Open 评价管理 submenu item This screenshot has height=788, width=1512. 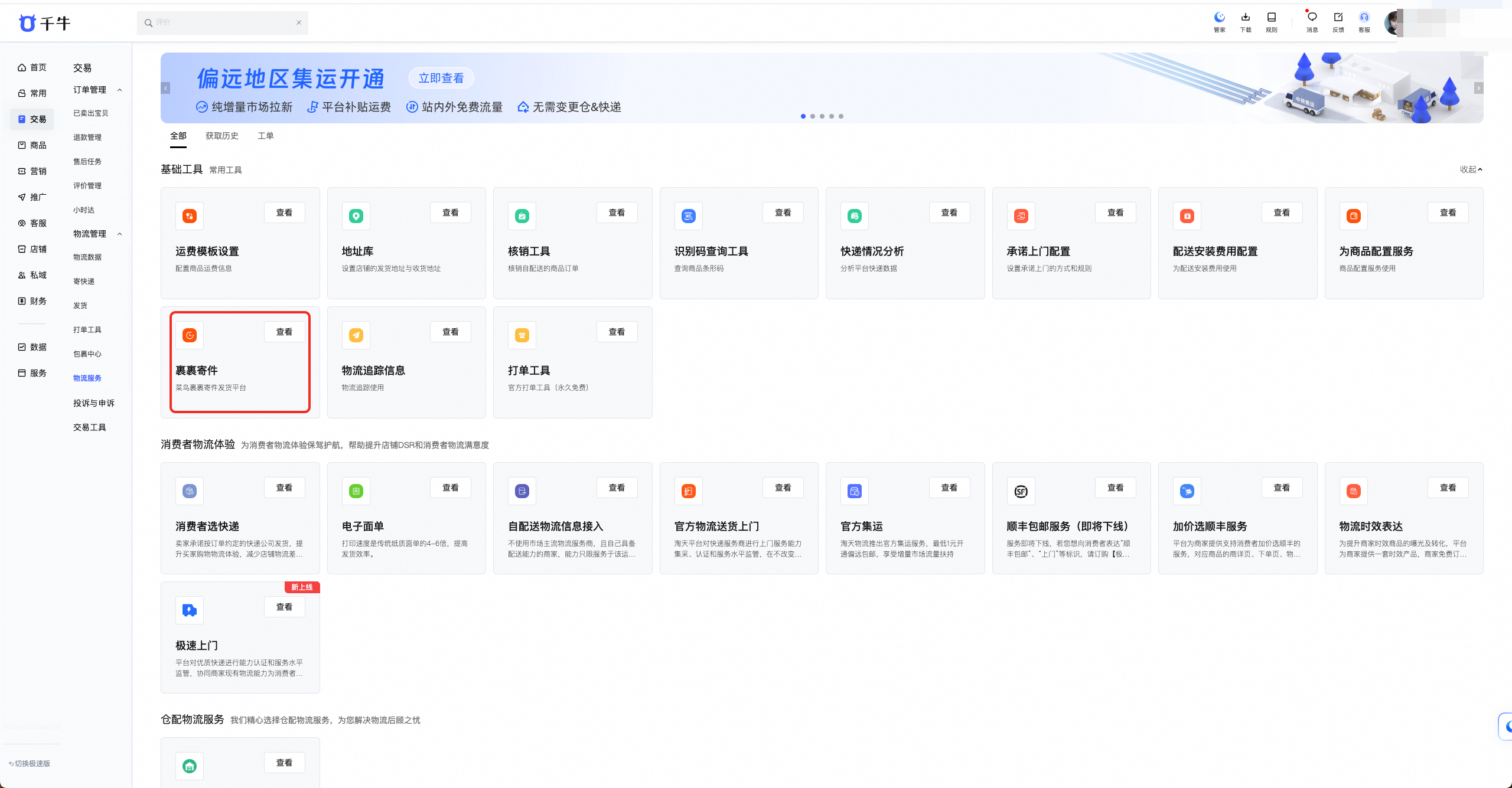87,185
